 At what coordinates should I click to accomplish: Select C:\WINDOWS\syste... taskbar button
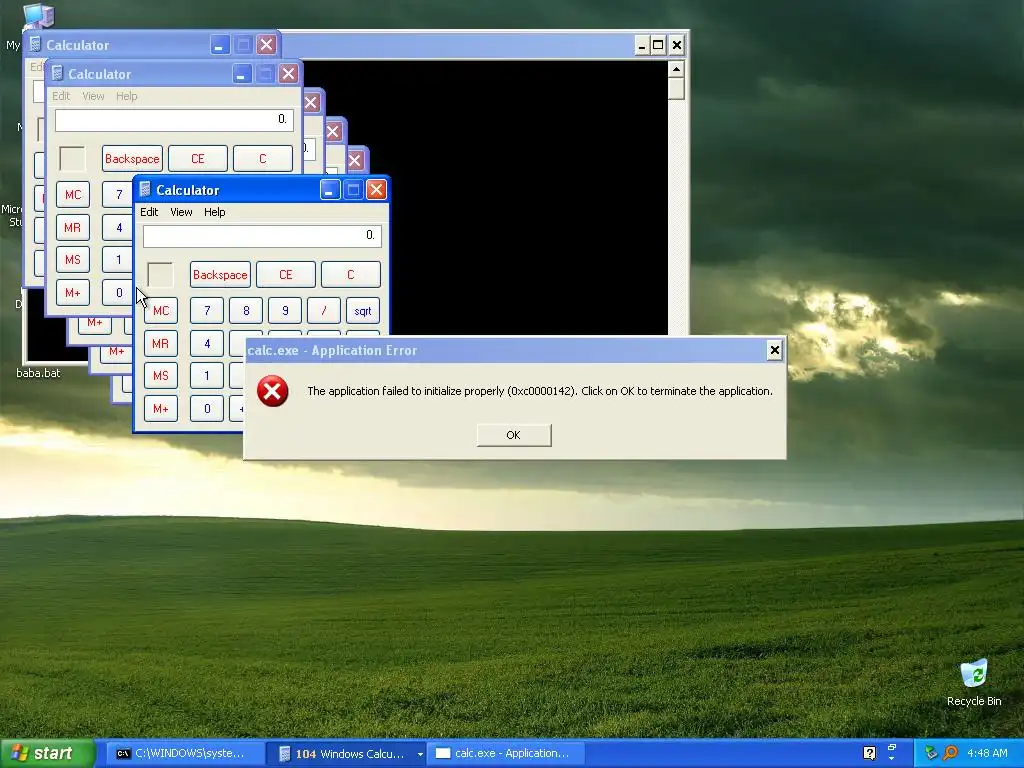pos(184,754)
